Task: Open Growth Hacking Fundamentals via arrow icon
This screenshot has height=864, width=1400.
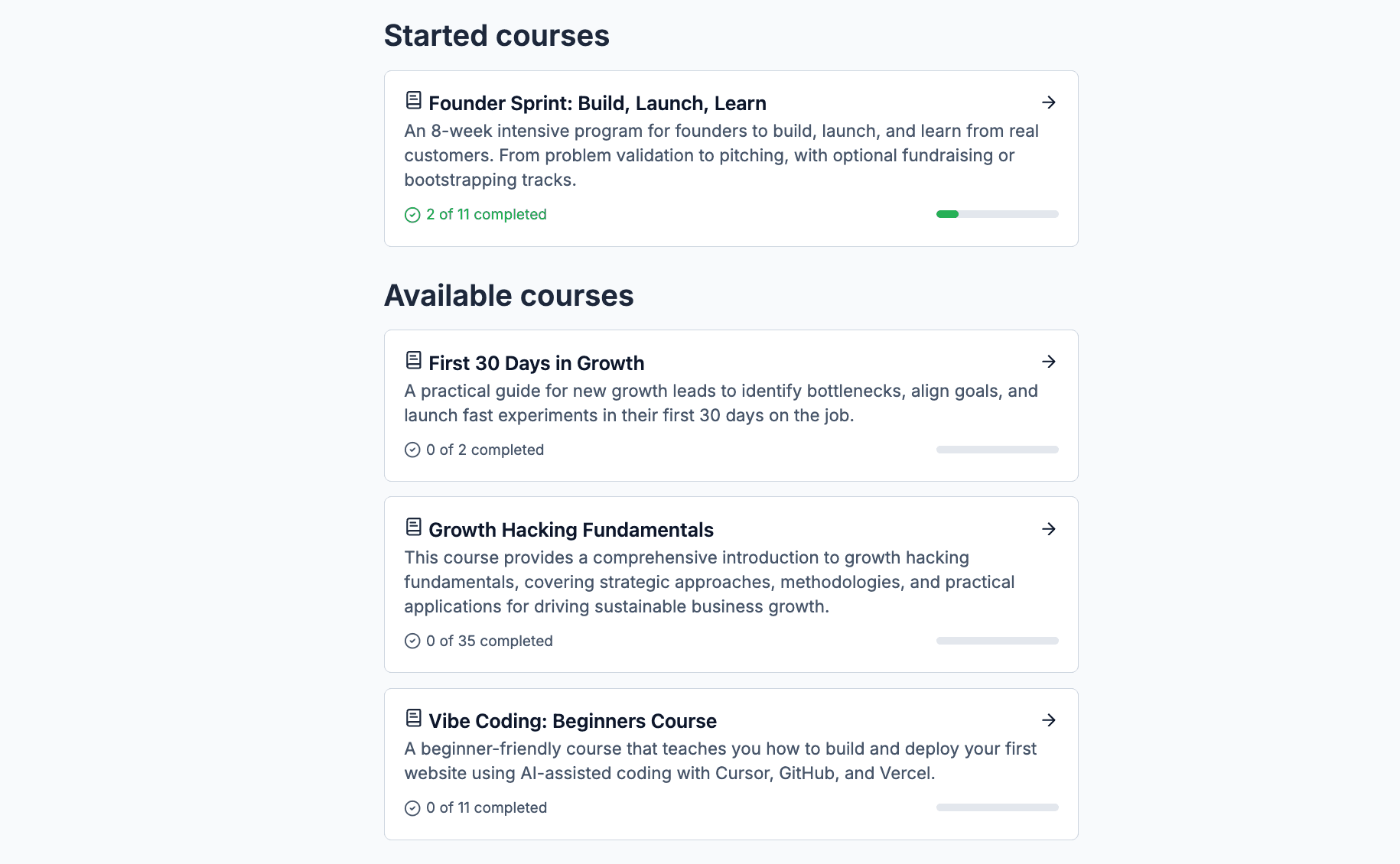Action: [x=1049, y=528]
